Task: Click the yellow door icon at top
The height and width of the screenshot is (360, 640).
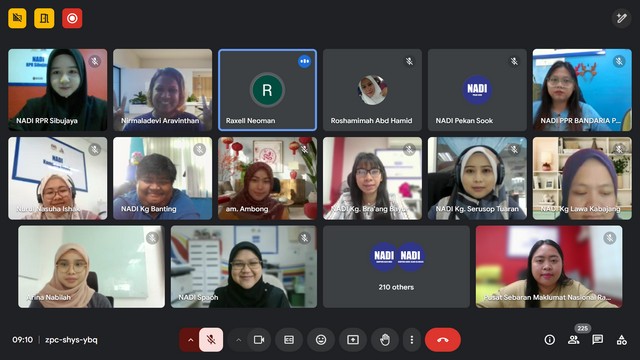Action: pyautogui.click(x=44, y=18)
